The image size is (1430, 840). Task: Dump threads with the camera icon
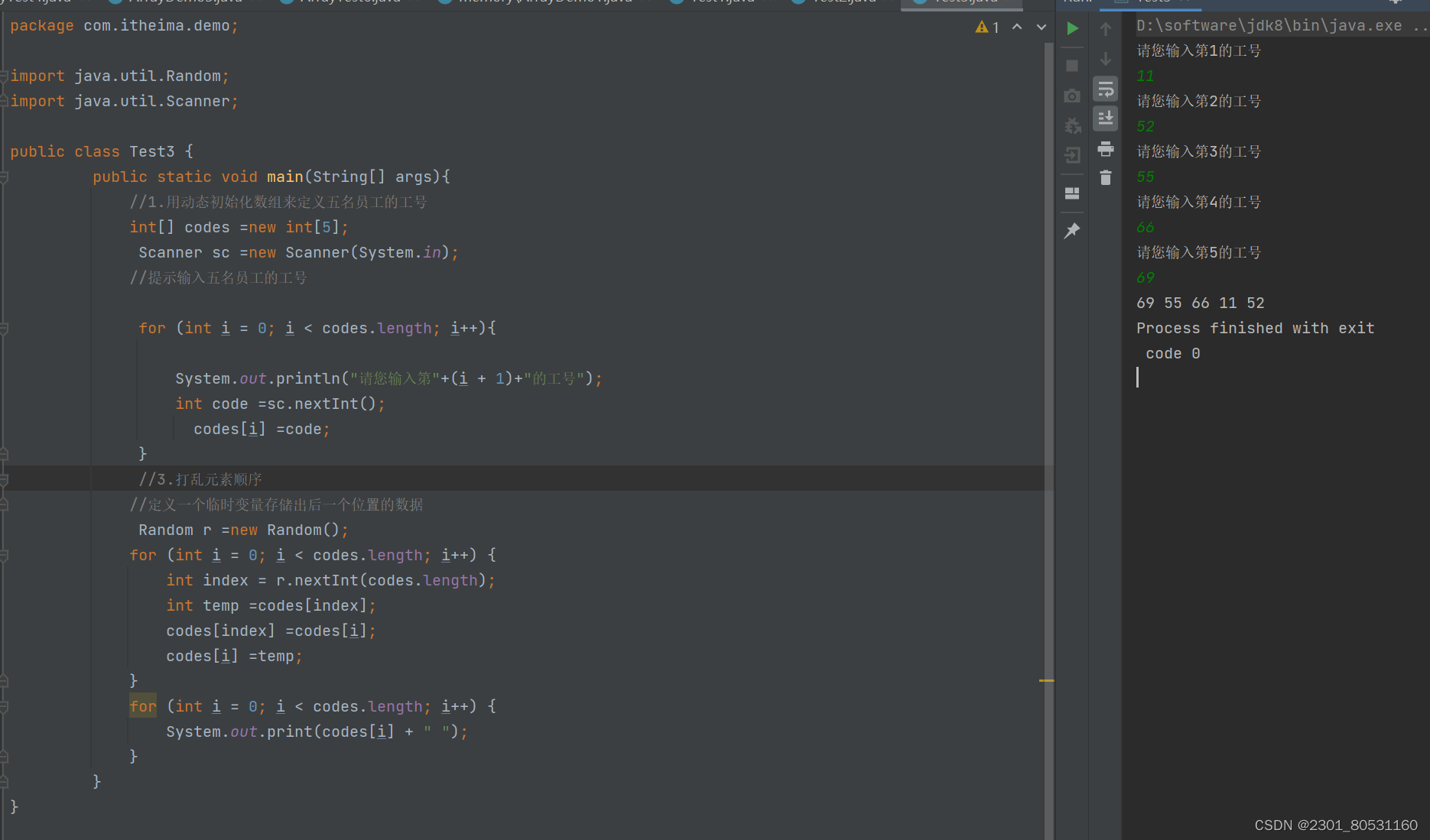tap(1072, 96)
